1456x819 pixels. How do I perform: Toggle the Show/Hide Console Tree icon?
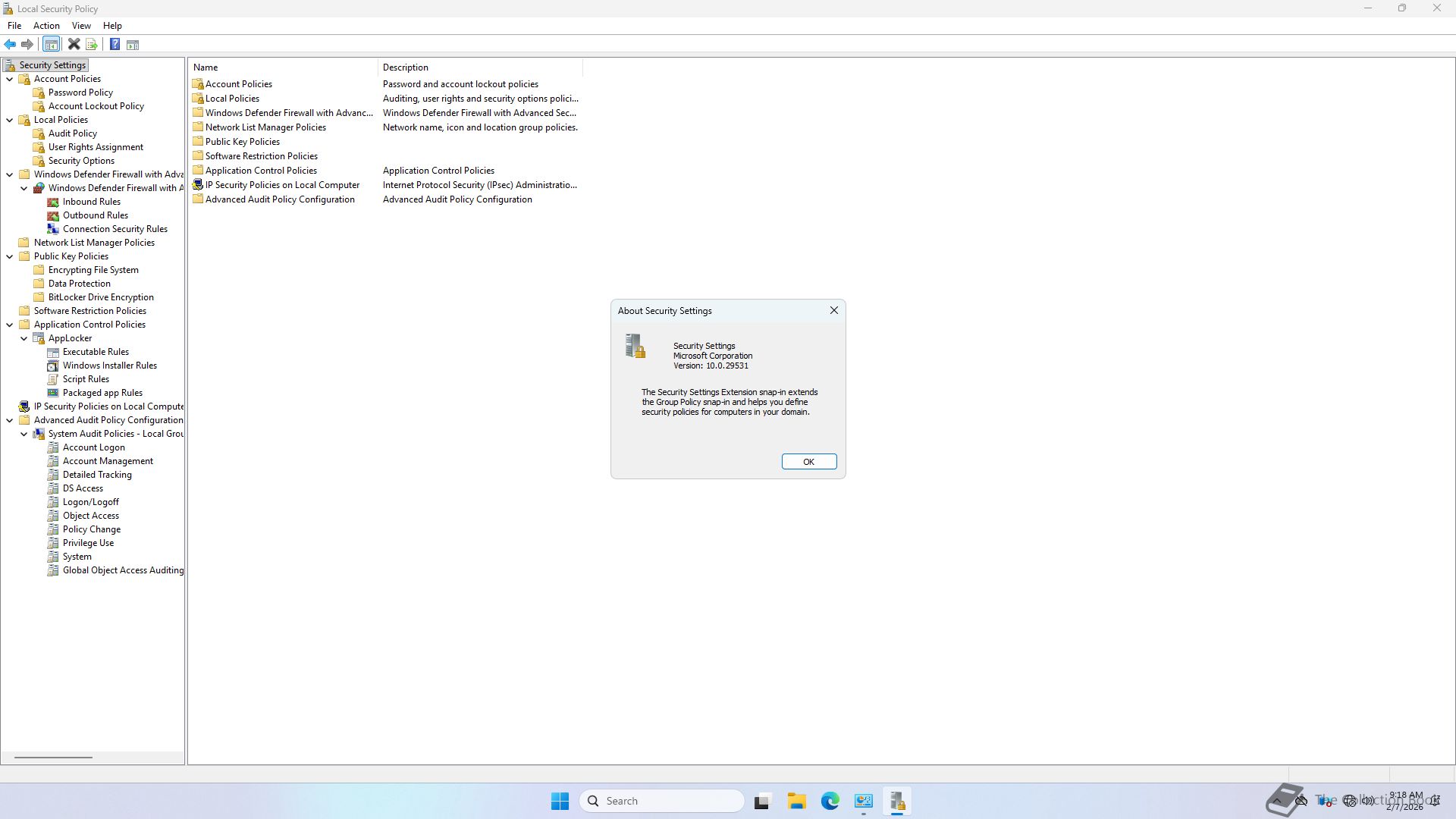point(51,45)
